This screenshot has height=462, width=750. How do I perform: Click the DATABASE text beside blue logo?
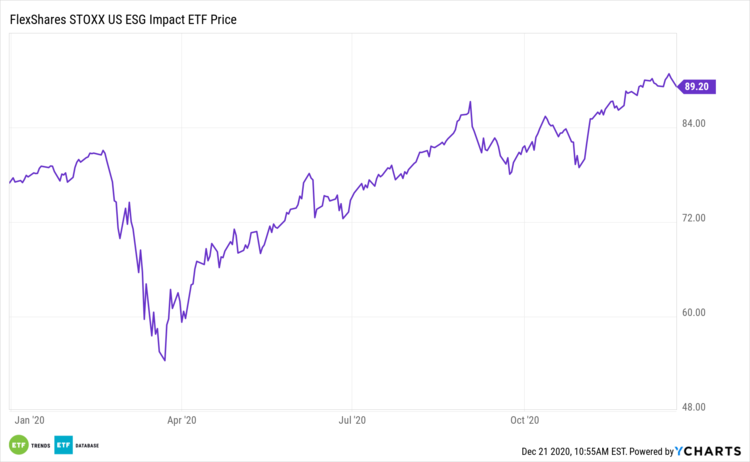coord(90,445)
